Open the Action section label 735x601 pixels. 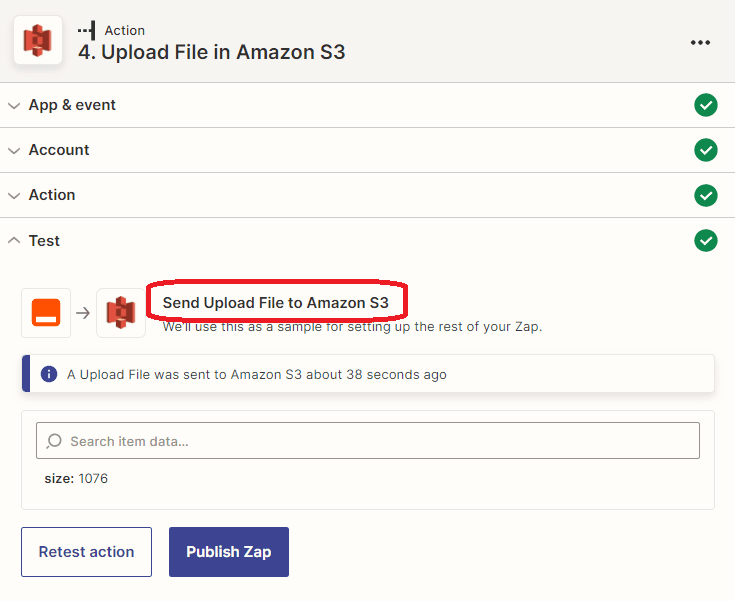pyautogui.click(x=52, y=195)
